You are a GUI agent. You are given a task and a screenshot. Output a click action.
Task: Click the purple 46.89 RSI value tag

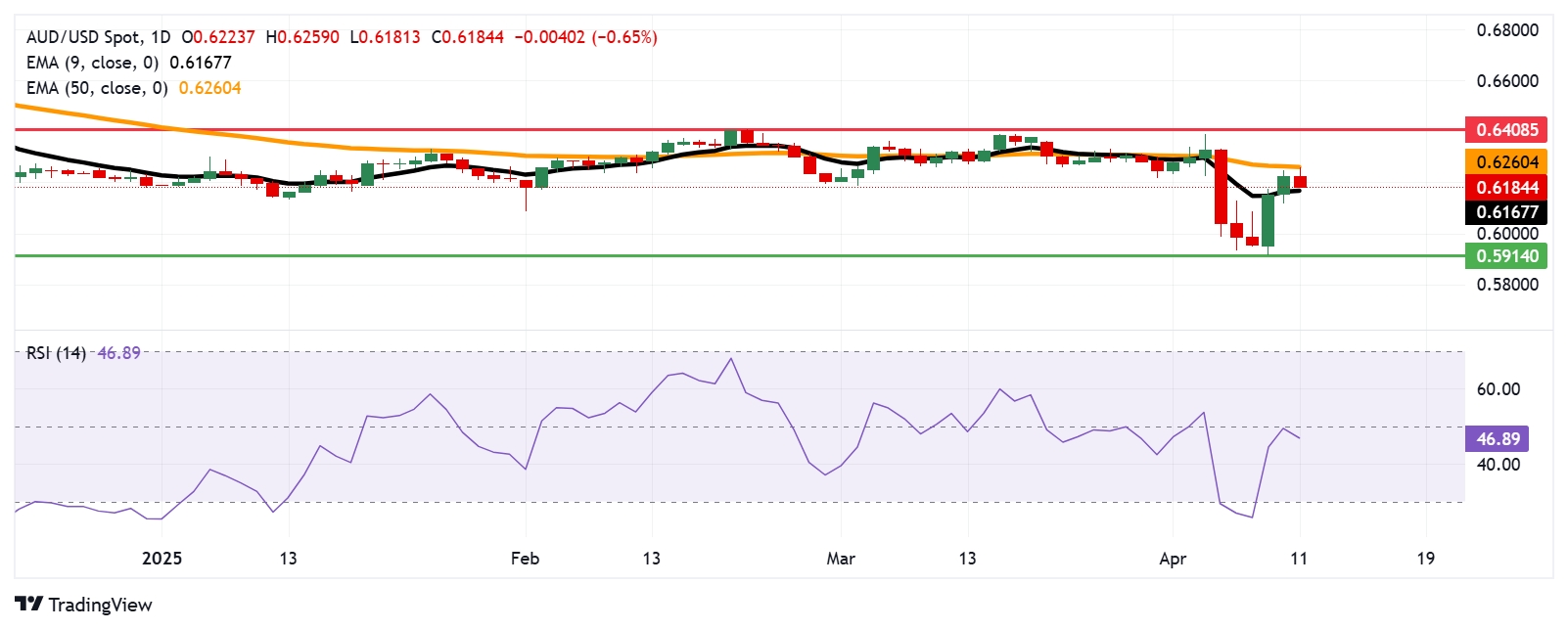[x=1498, y=439]
